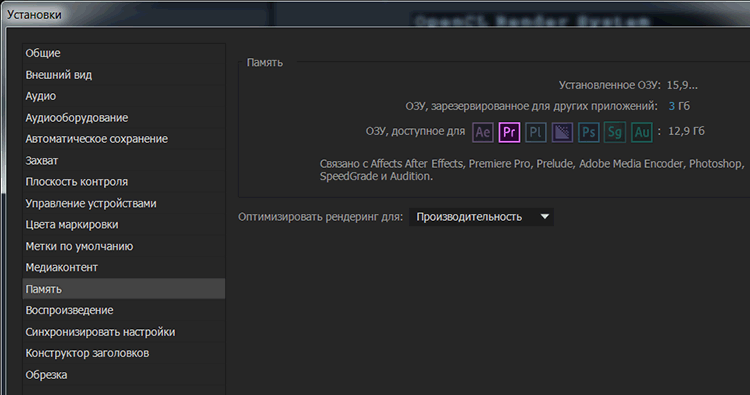Open the Аудио preferences category
This screenshot has height=395, width=750.
point(124,96)
